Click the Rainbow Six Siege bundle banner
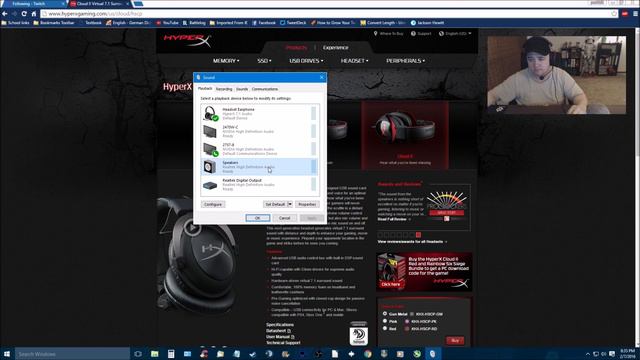The image size is (640, 360). [x=424, y=272]
